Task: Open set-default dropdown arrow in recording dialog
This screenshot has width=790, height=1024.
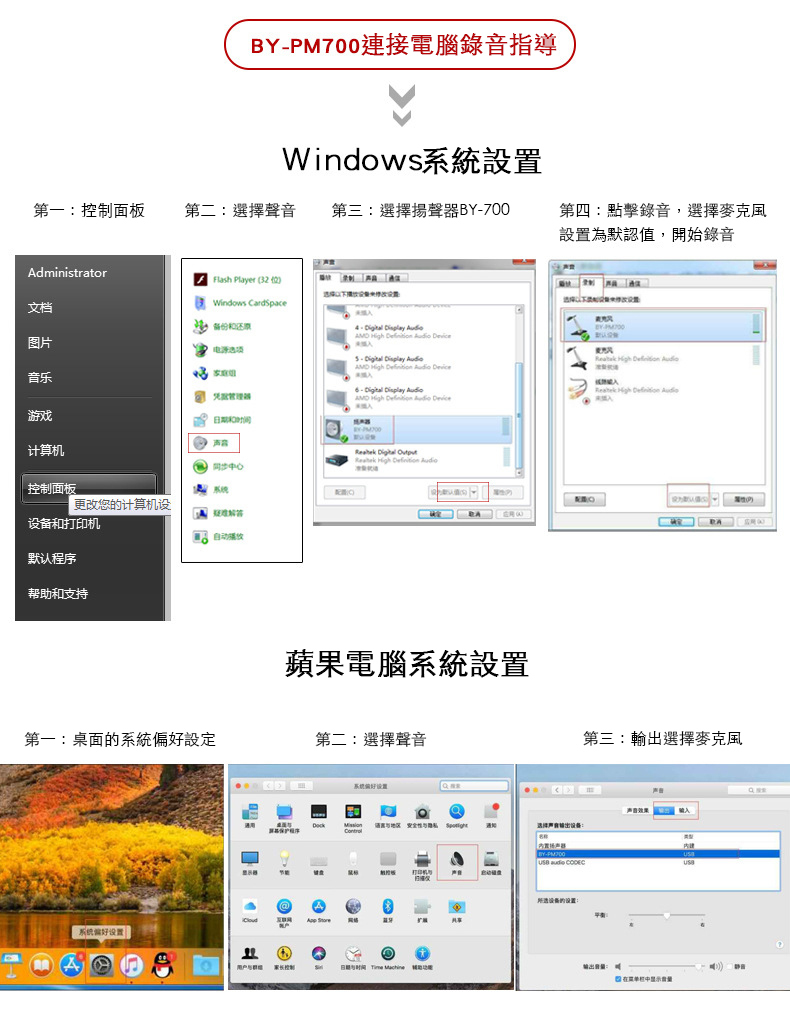Action: coord(715,500)
